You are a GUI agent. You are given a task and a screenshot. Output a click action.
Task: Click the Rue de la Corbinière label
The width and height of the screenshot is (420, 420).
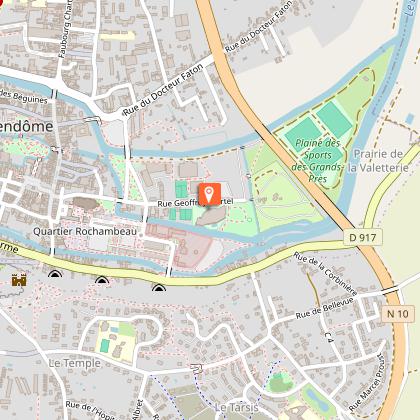(x=325, y=273)
